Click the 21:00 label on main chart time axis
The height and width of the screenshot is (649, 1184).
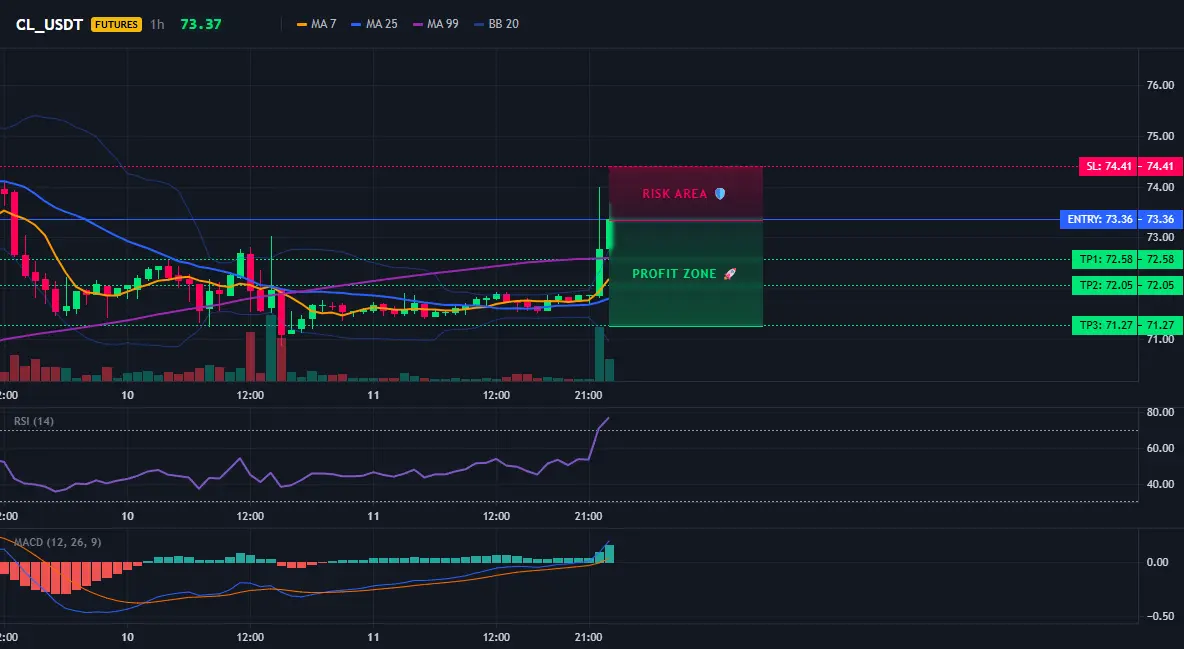click(588, 395)
